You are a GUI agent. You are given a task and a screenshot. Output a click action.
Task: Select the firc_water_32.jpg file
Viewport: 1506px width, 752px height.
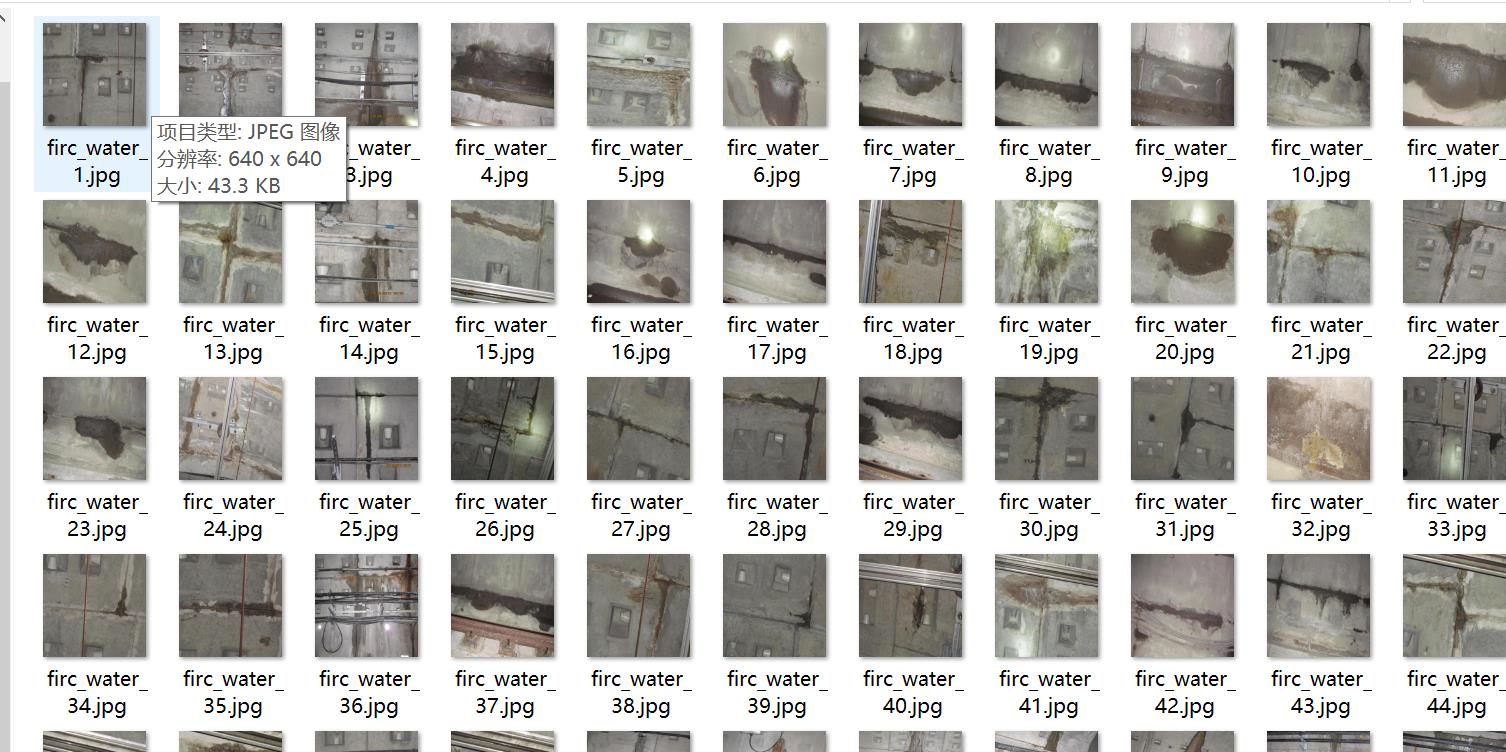point(1319,429)
